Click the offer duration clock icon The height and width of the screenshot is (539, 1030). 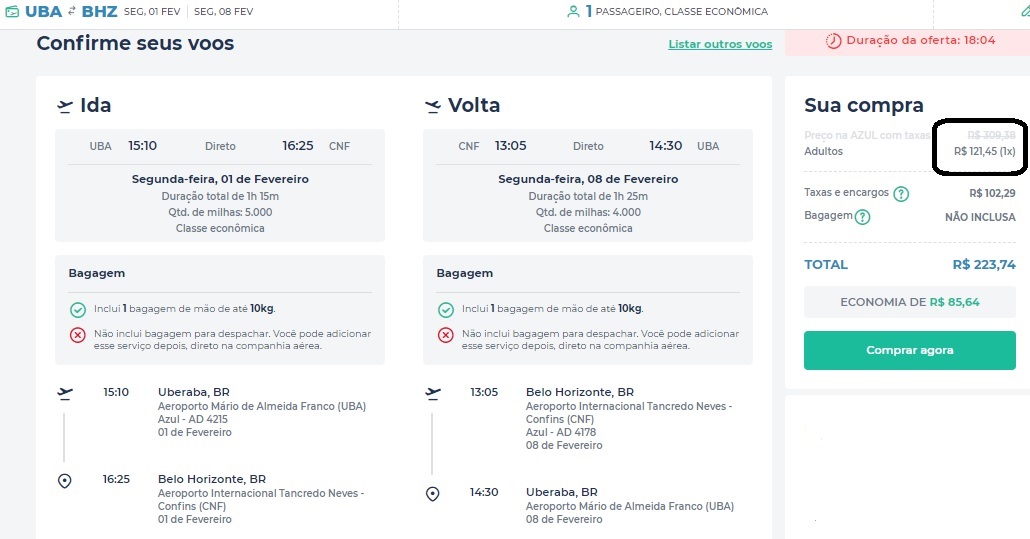point(834,41)
